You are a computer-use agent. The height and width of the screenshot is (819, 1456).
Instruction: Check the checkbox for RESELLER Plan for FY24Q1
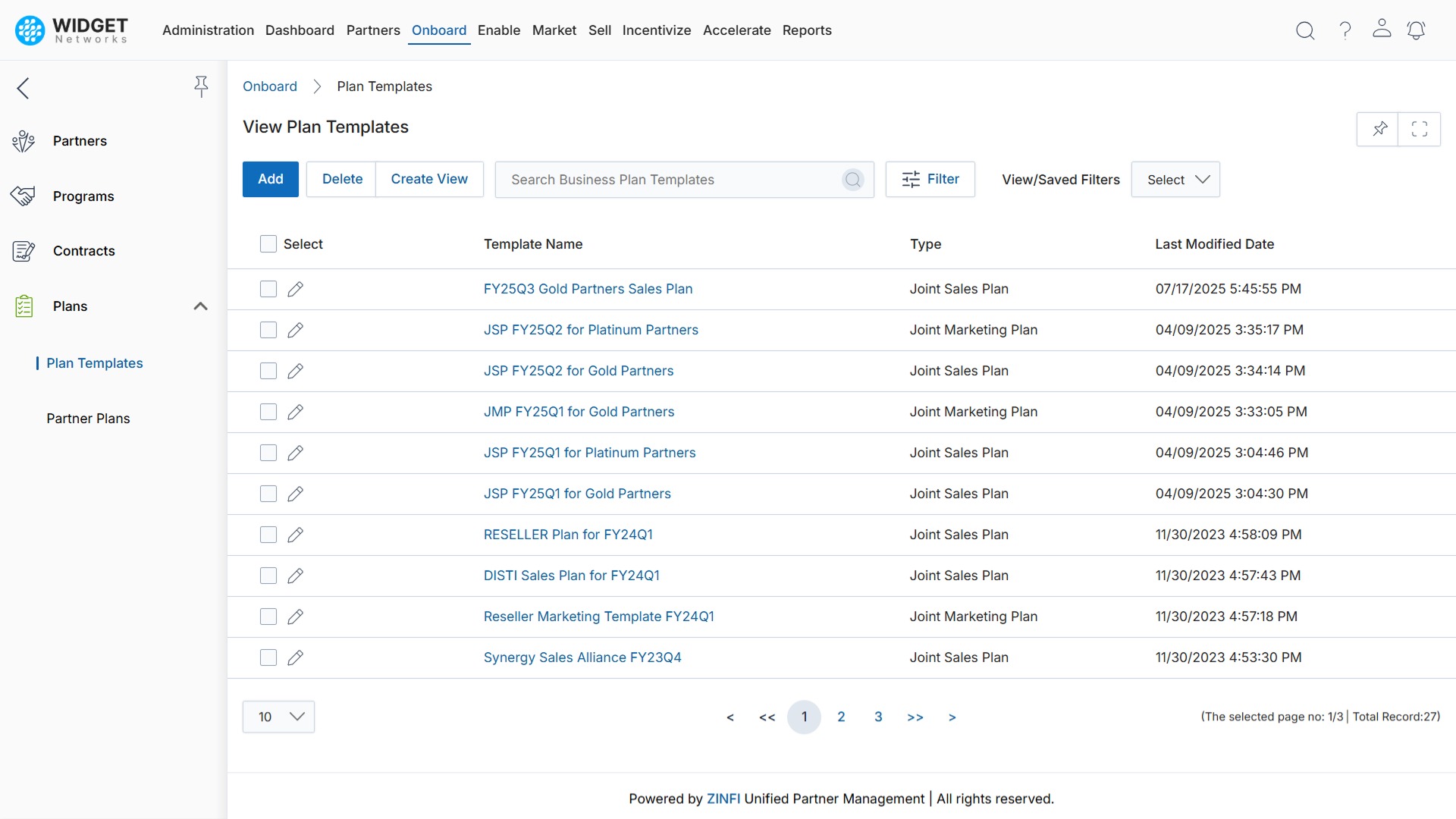point(268,535)
